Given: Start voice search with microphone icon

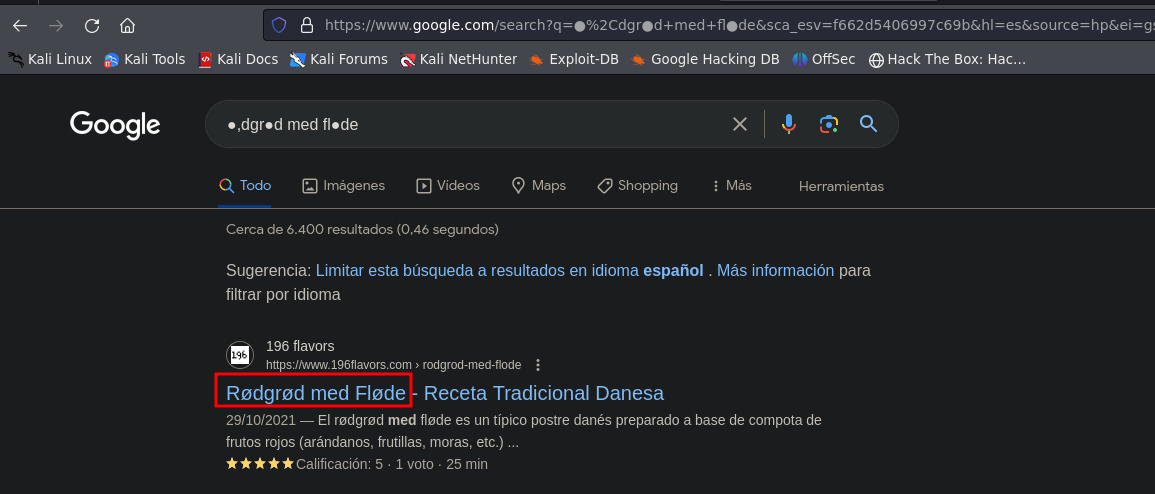Looking at the screenshot, I should coord(789,124).
